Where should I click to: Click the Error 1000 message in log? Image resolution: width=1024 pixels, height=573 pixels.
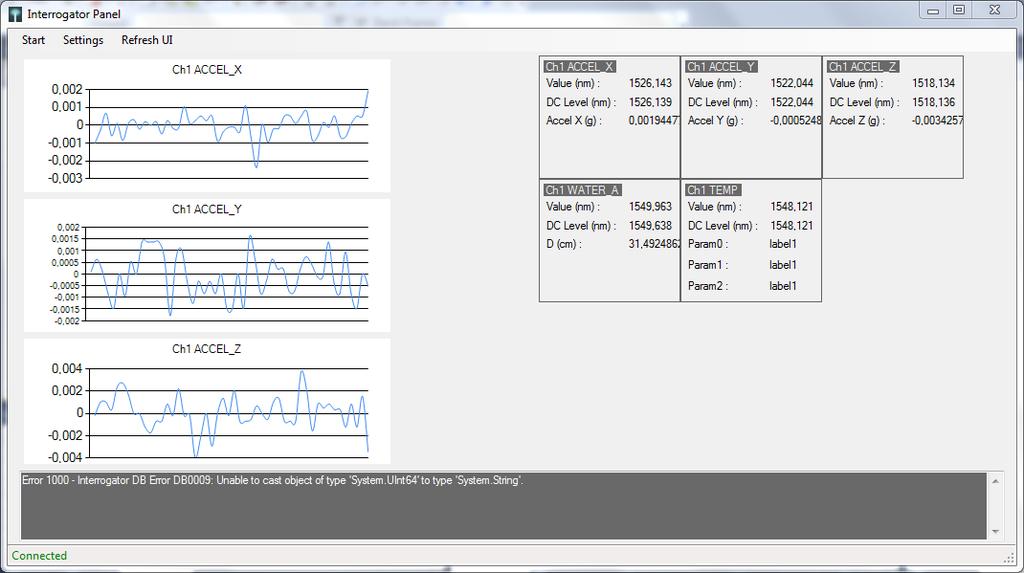tap(273, 480)
